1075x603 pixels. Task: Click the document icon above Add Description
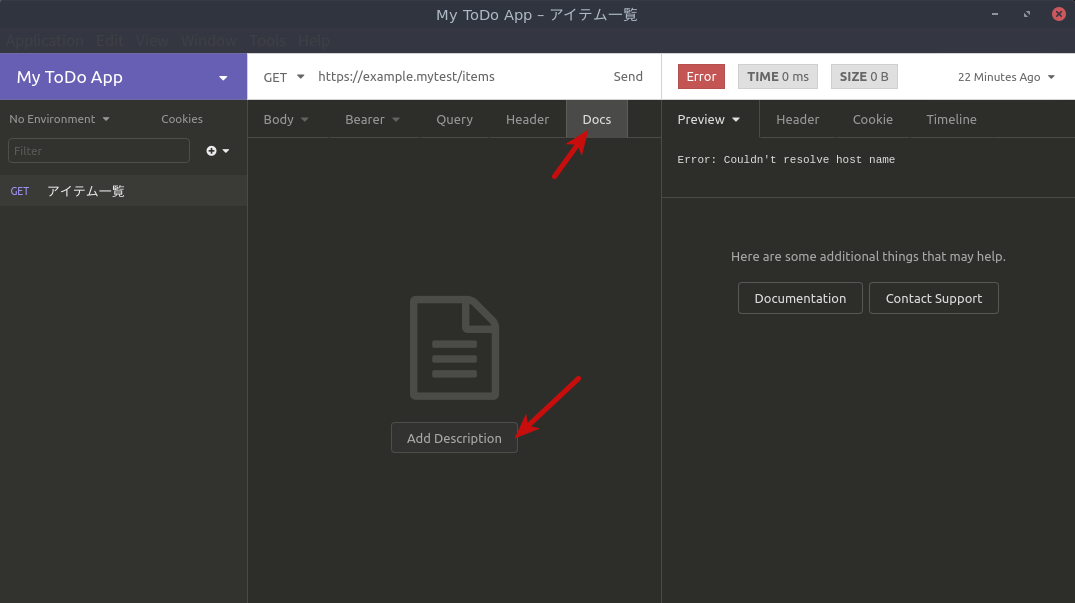coord(454,347)
